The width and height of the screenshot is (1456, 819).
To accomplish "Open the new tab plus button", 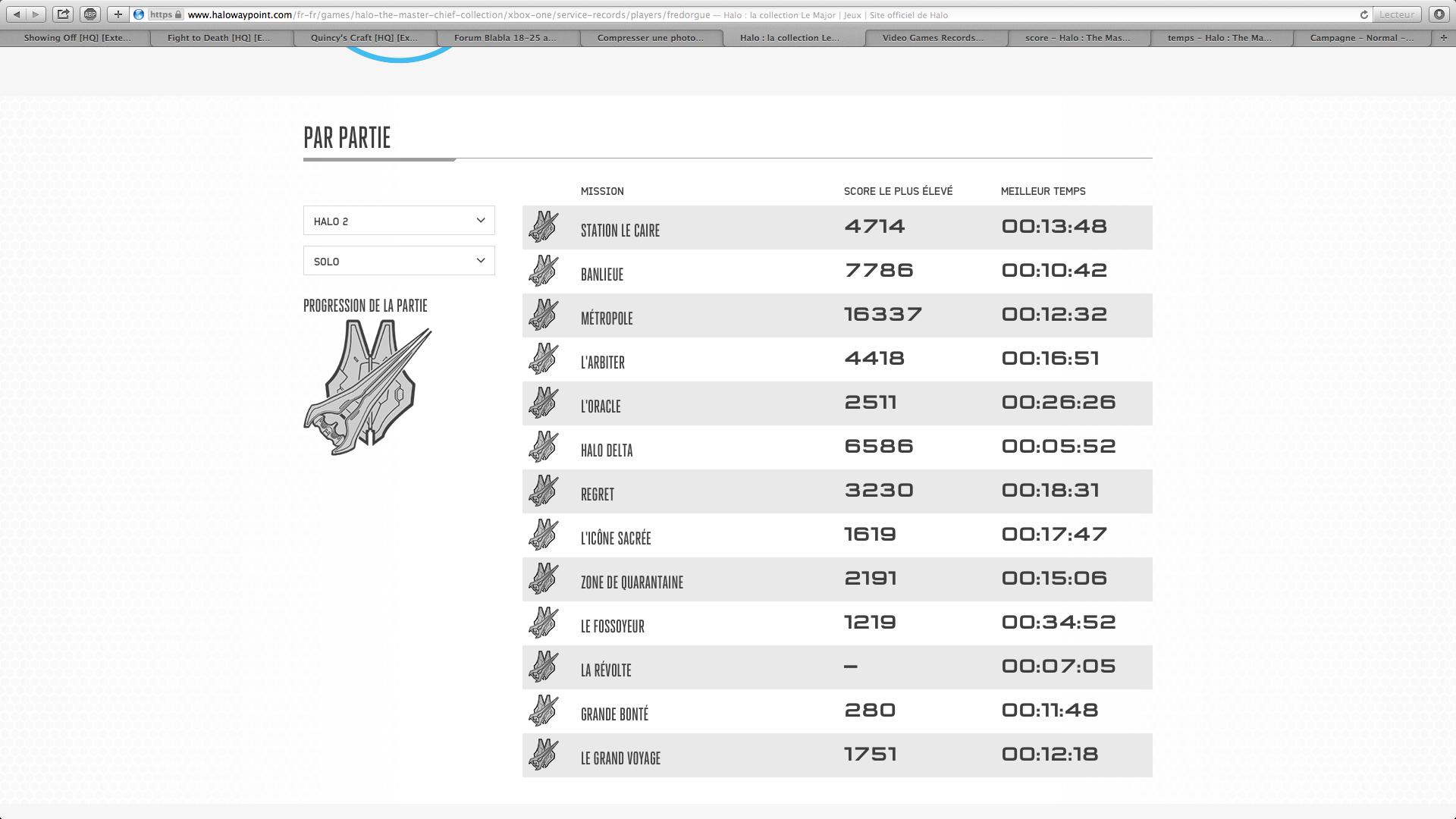I will 1443,38.
